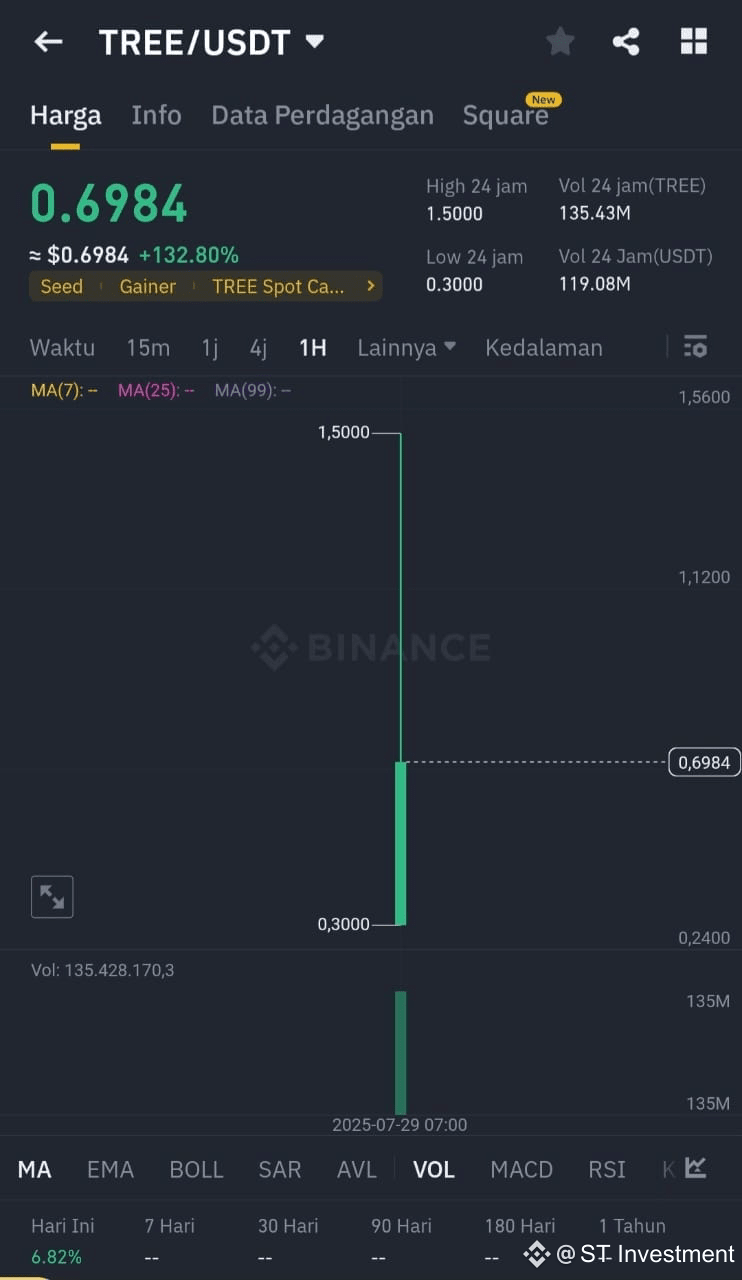Open the Kedalaman depth view

[544, 347]
